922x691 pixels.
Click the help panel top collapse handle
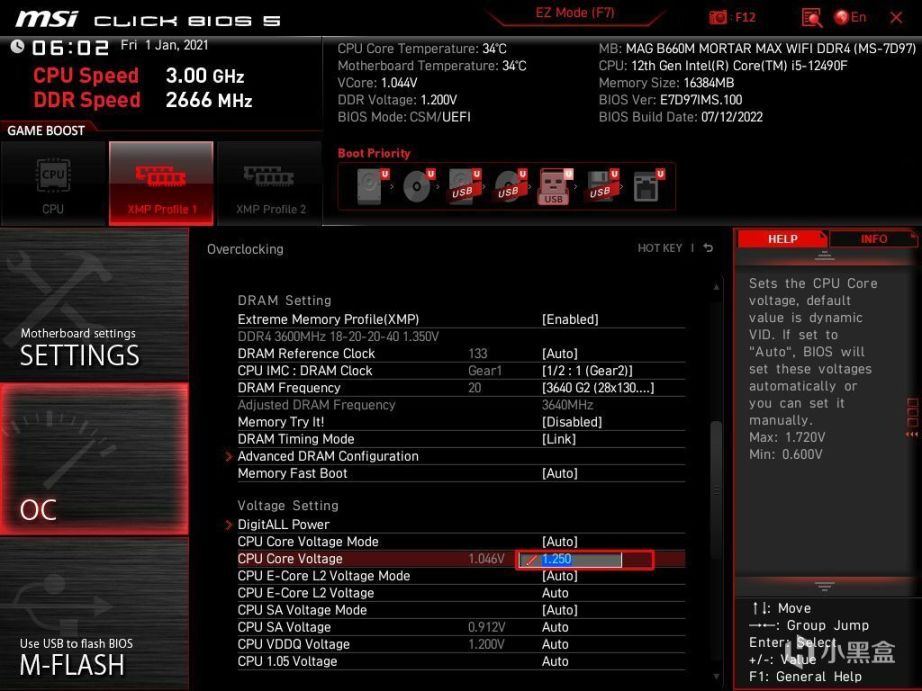[x=824, y=256]
